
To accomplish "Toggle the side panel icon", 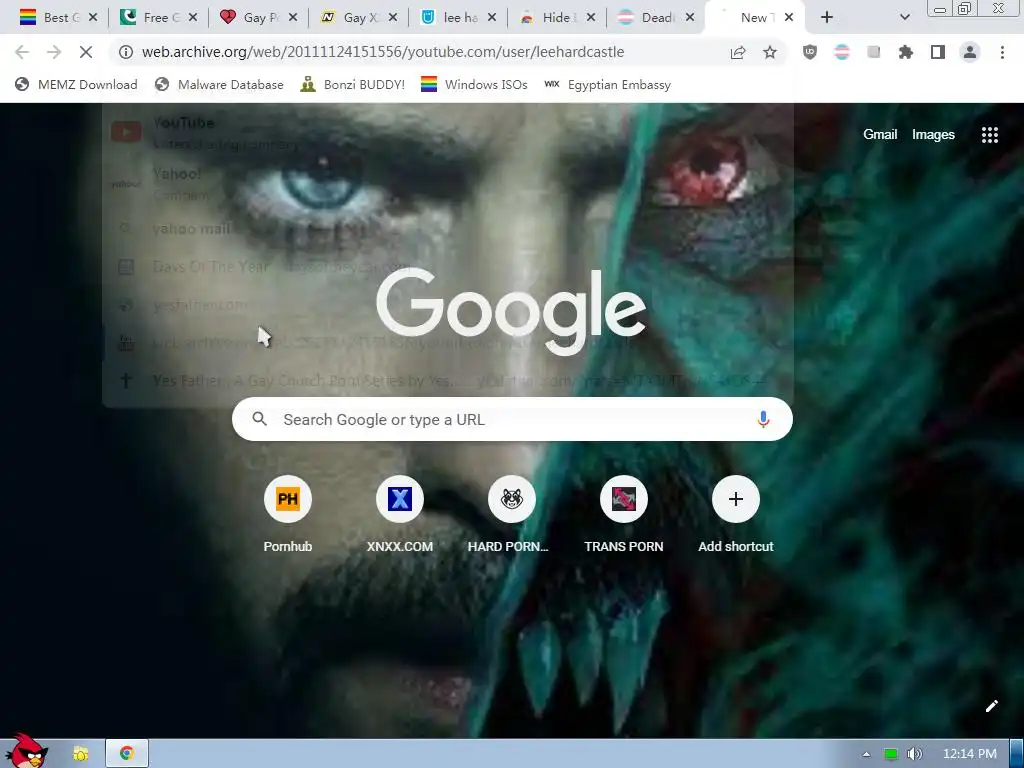I will pos(938,52).
